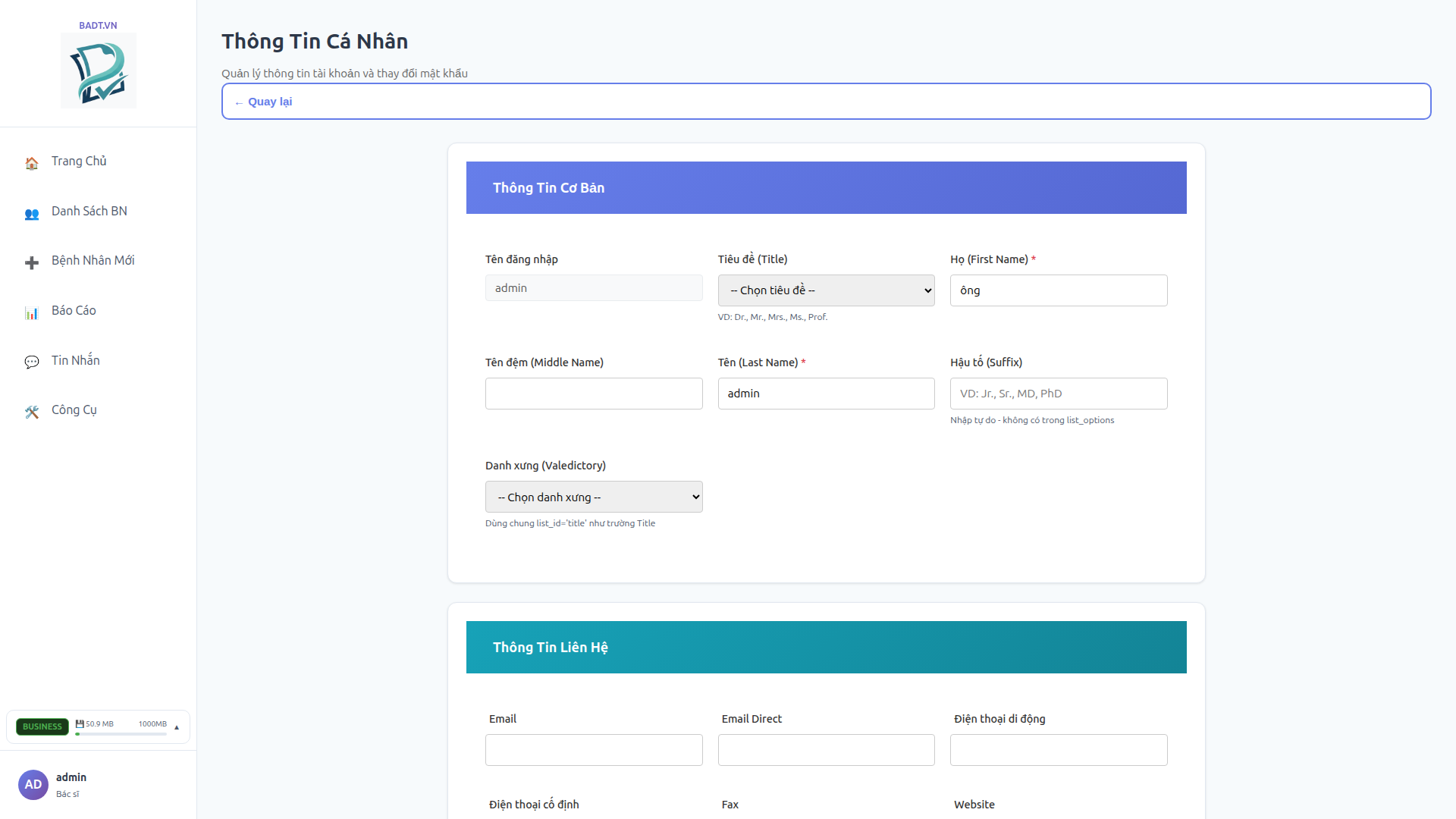Click the Quay lại back button
1456x819 pixels.
click(827, 102)
